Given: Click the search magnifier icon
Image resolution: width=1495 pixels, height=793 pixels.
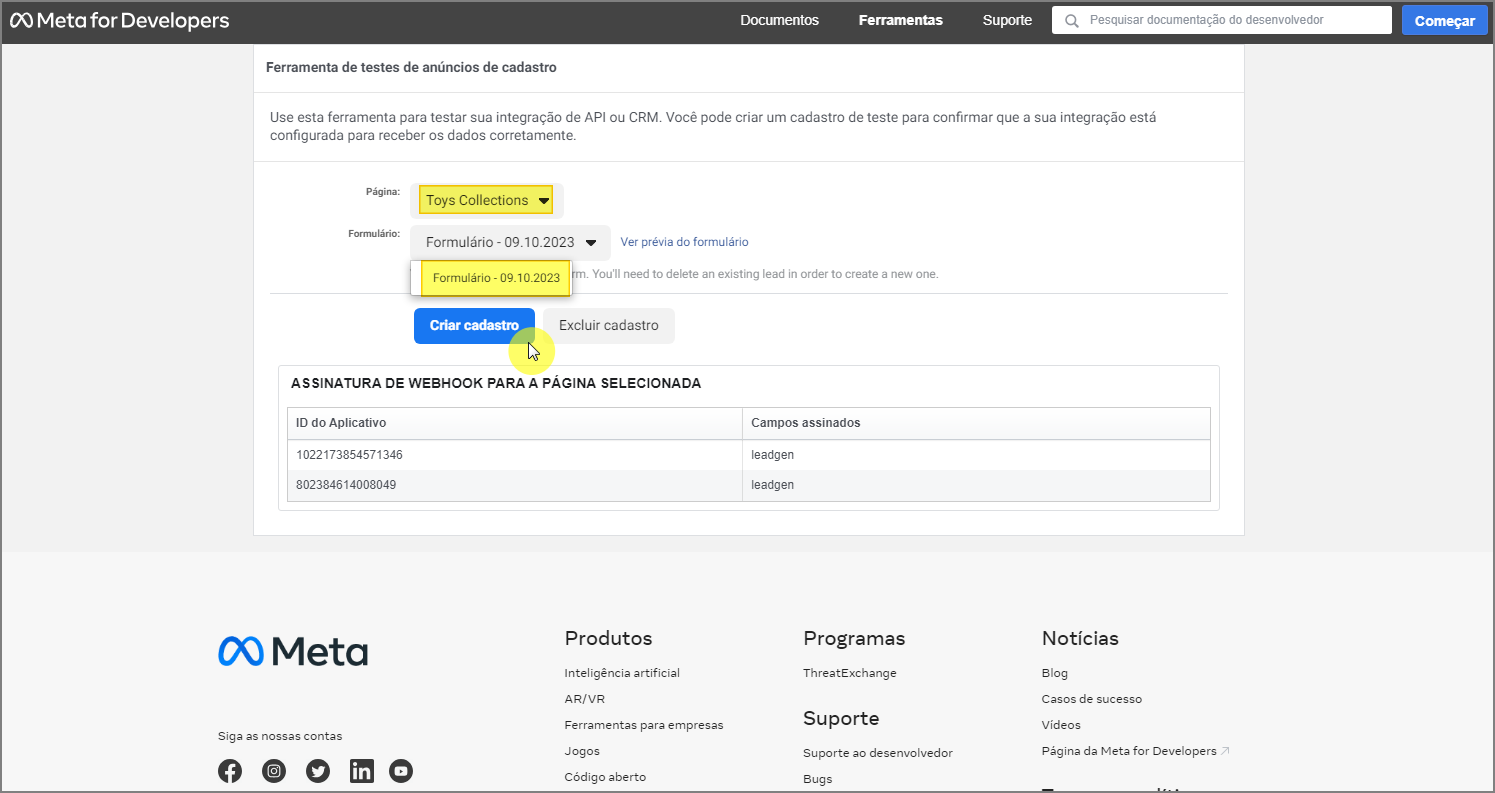Looking at the screenshot, I should pyautogui.click(x=1071, y=21).
